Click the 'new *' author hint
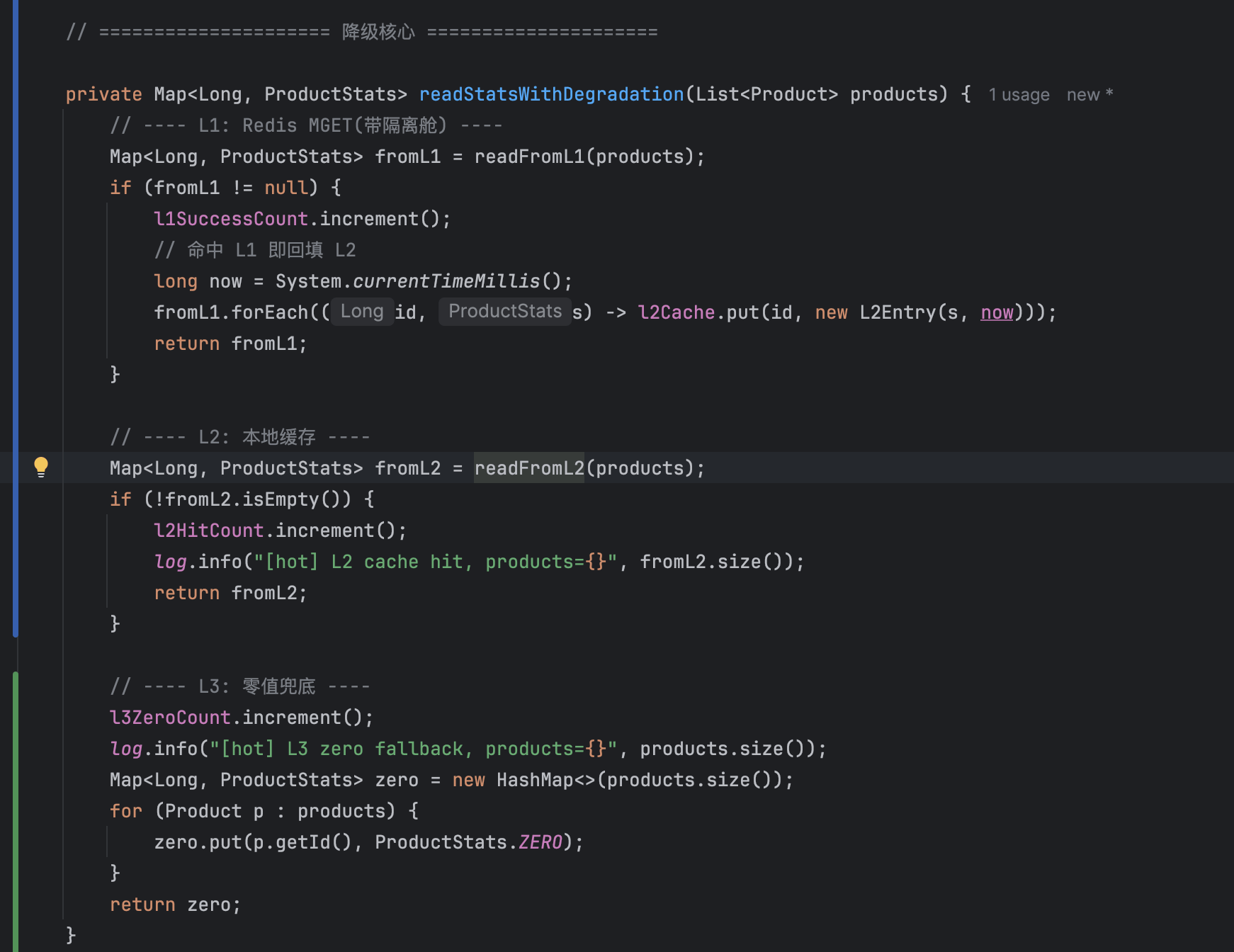The width and height of the screenshot is (1234, 952). click(1090, 95)
